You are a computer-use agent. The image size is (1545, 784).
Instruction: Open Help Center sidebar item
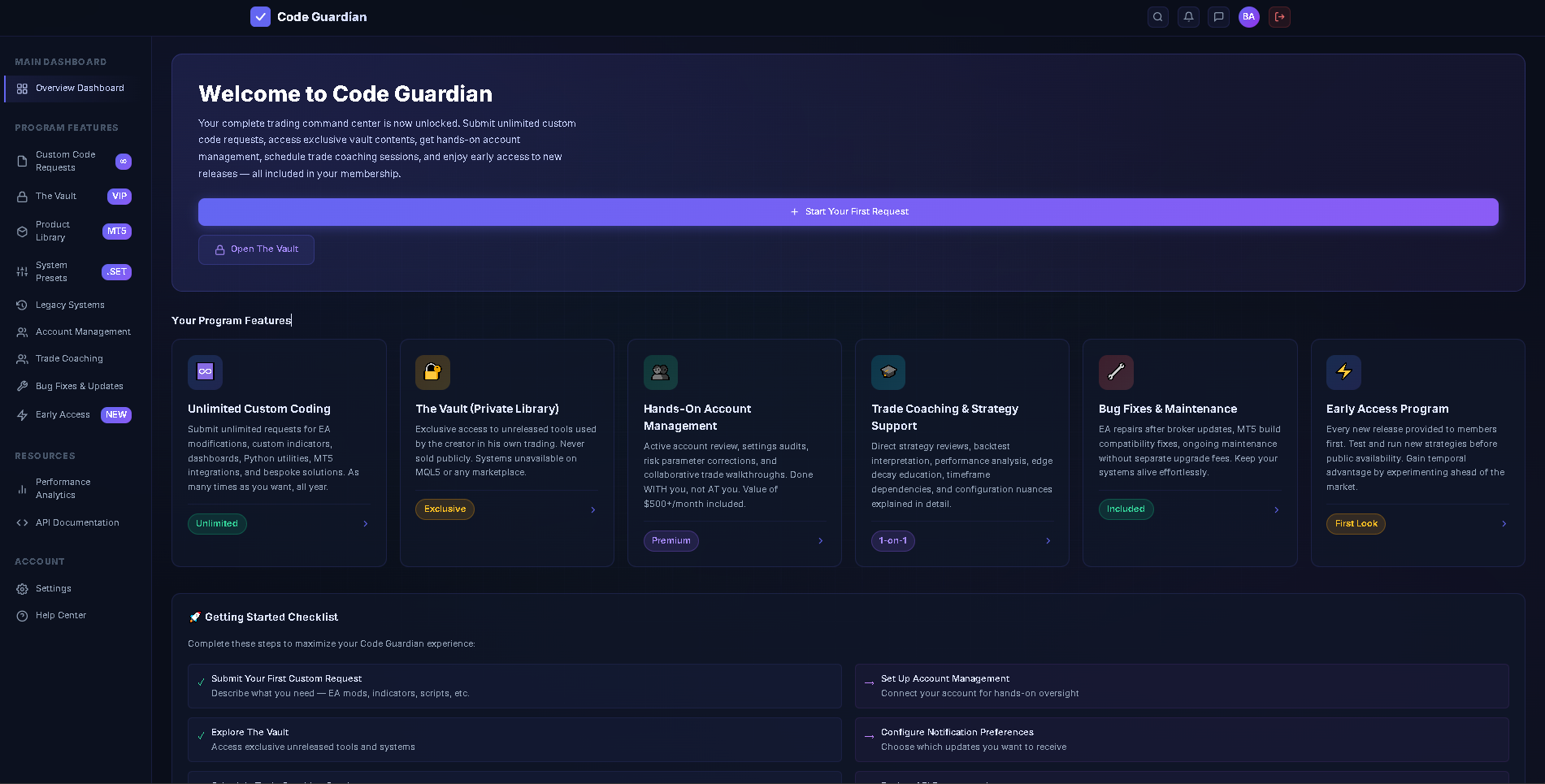click(x=73, y=616)
